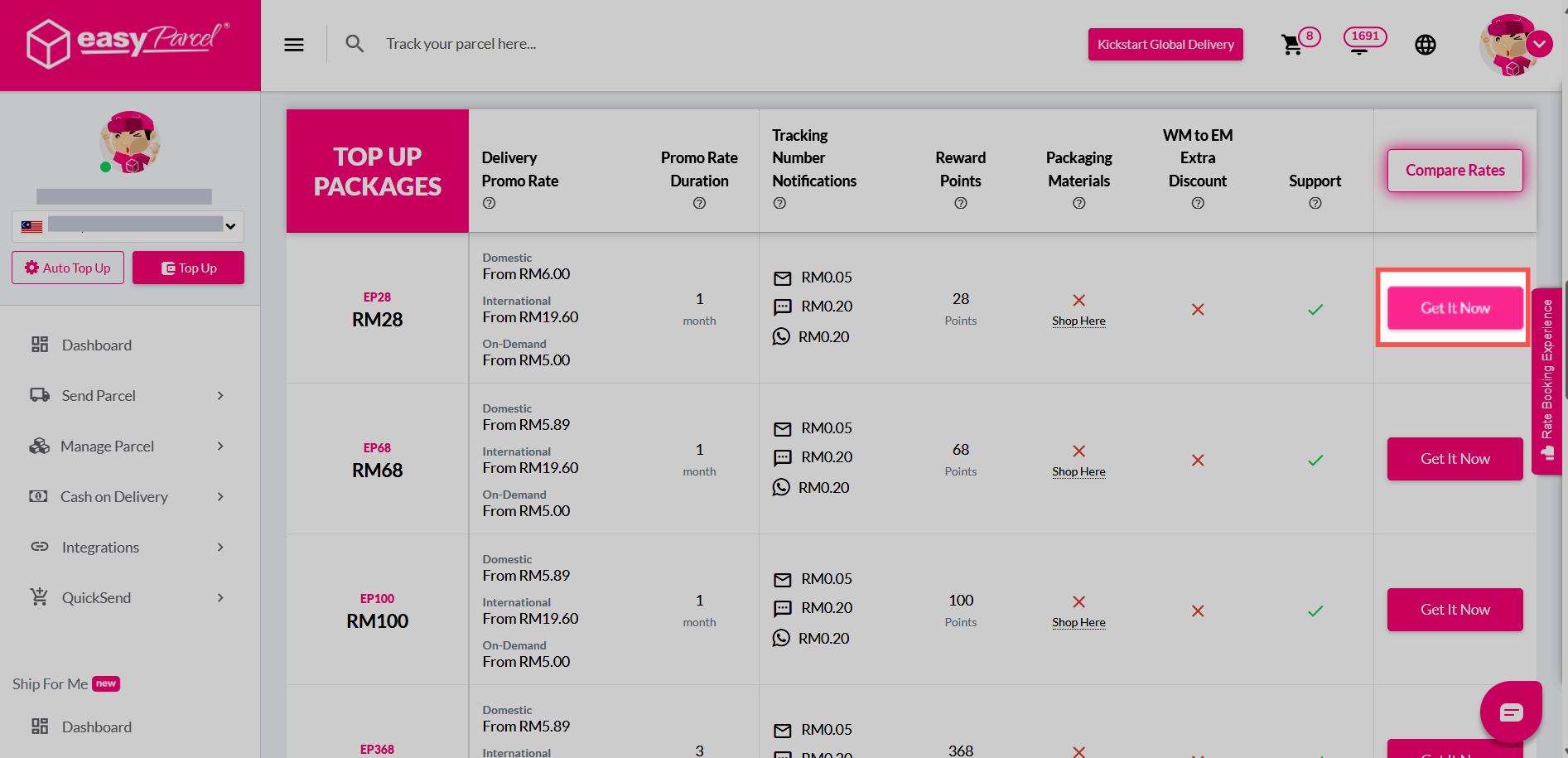1568x758 pixels.
Task: Click WM to EM cross in RM68 row
Action: click(x=1198, y=461)
